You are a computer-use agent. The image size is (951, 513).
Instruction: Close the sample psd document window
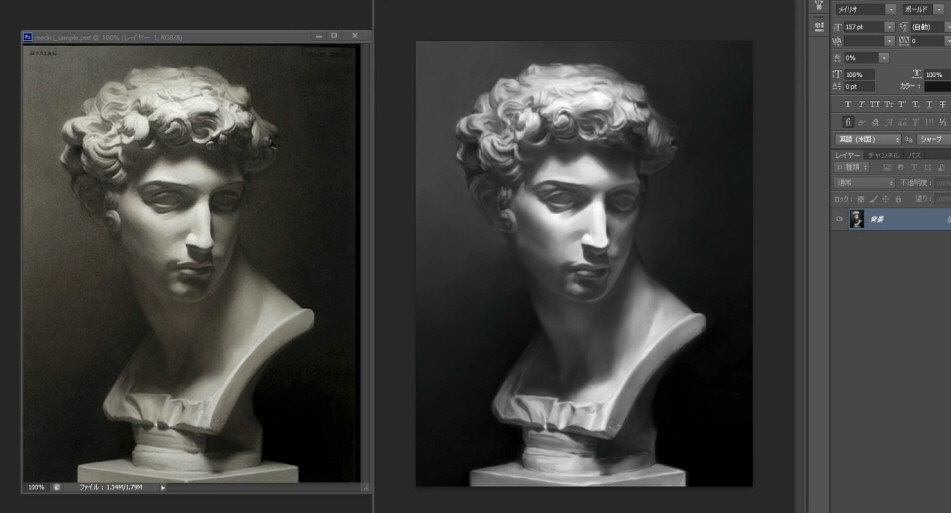(x=355, y=36)
